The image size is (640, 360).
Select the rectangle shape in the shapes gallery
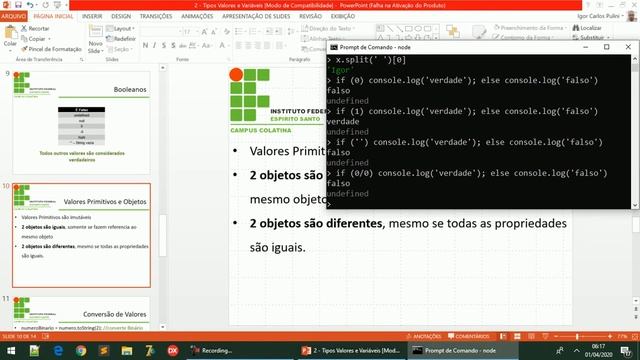pyautogui.click(x=409, y=29)
